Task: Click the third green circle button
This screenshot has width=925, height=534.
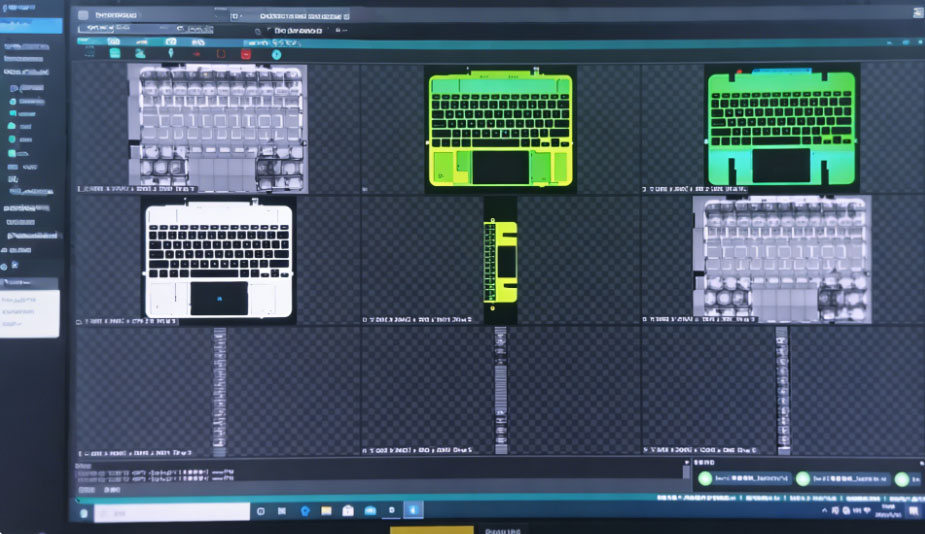Action: click(x=903, y=479)
